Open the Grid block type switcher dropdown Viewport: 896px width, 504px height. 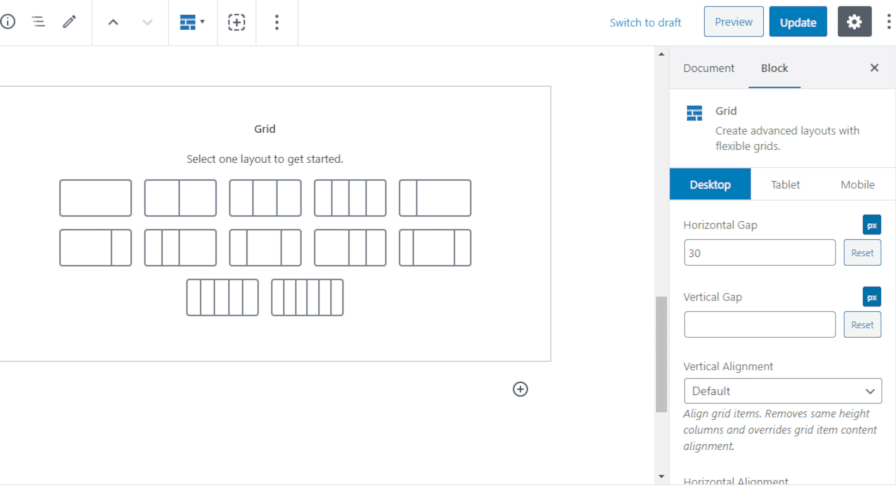(192, 22)
